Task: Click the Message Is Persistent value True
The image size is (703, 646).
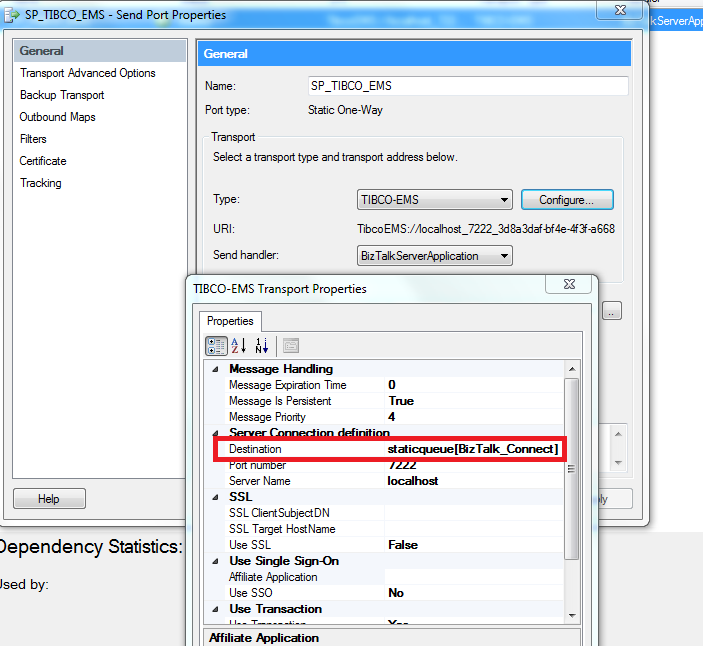Action: [401, 401]
